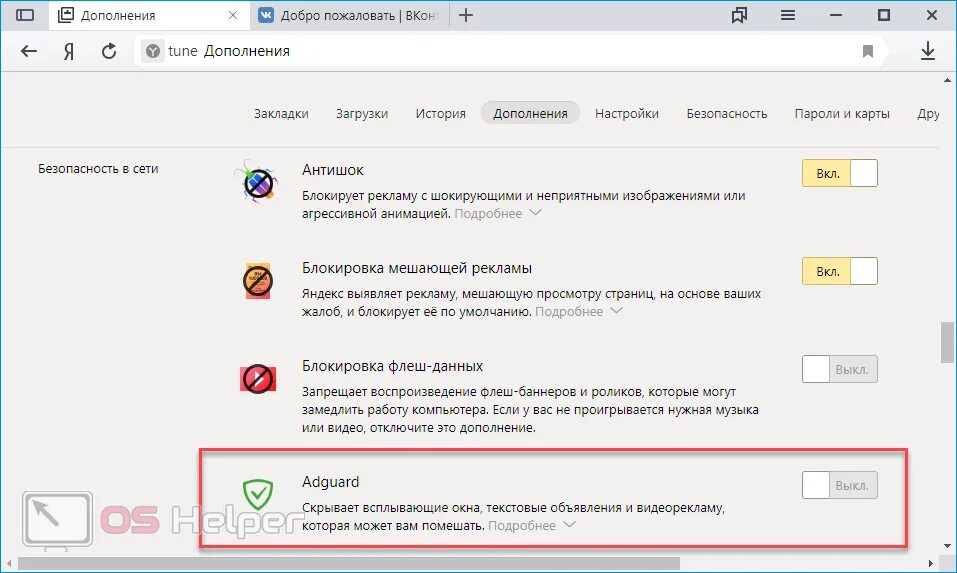Viewport: 957px width, 573px height.
Task: Close the Дополнения tab
Action: tap(233, 15)
